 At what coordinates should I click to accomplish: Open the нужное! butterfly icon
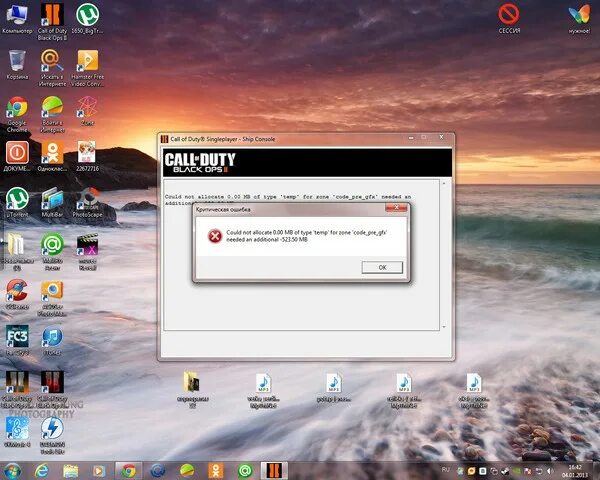(579, 18)
